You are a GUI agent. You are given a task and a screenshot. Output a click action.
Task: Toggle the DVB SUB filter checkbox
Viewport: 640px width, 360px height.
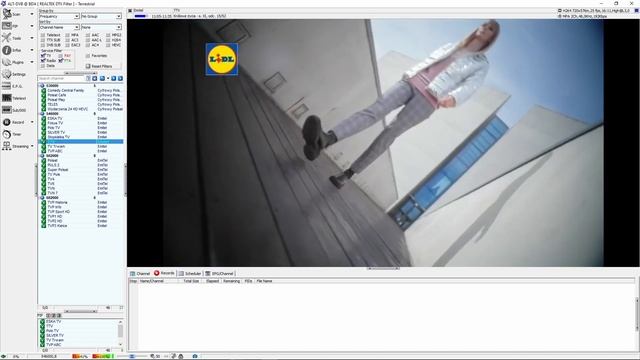point(42,45)
